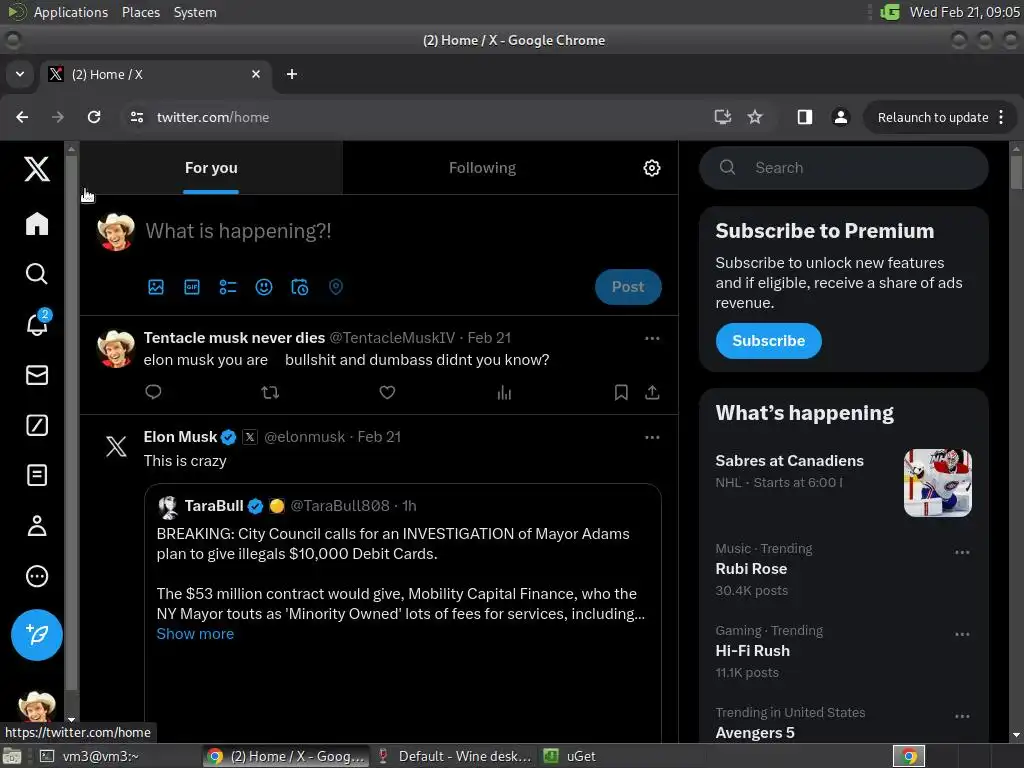1024x768 pixels.
Task: Open the Applications menu
Action: (71, 12)
